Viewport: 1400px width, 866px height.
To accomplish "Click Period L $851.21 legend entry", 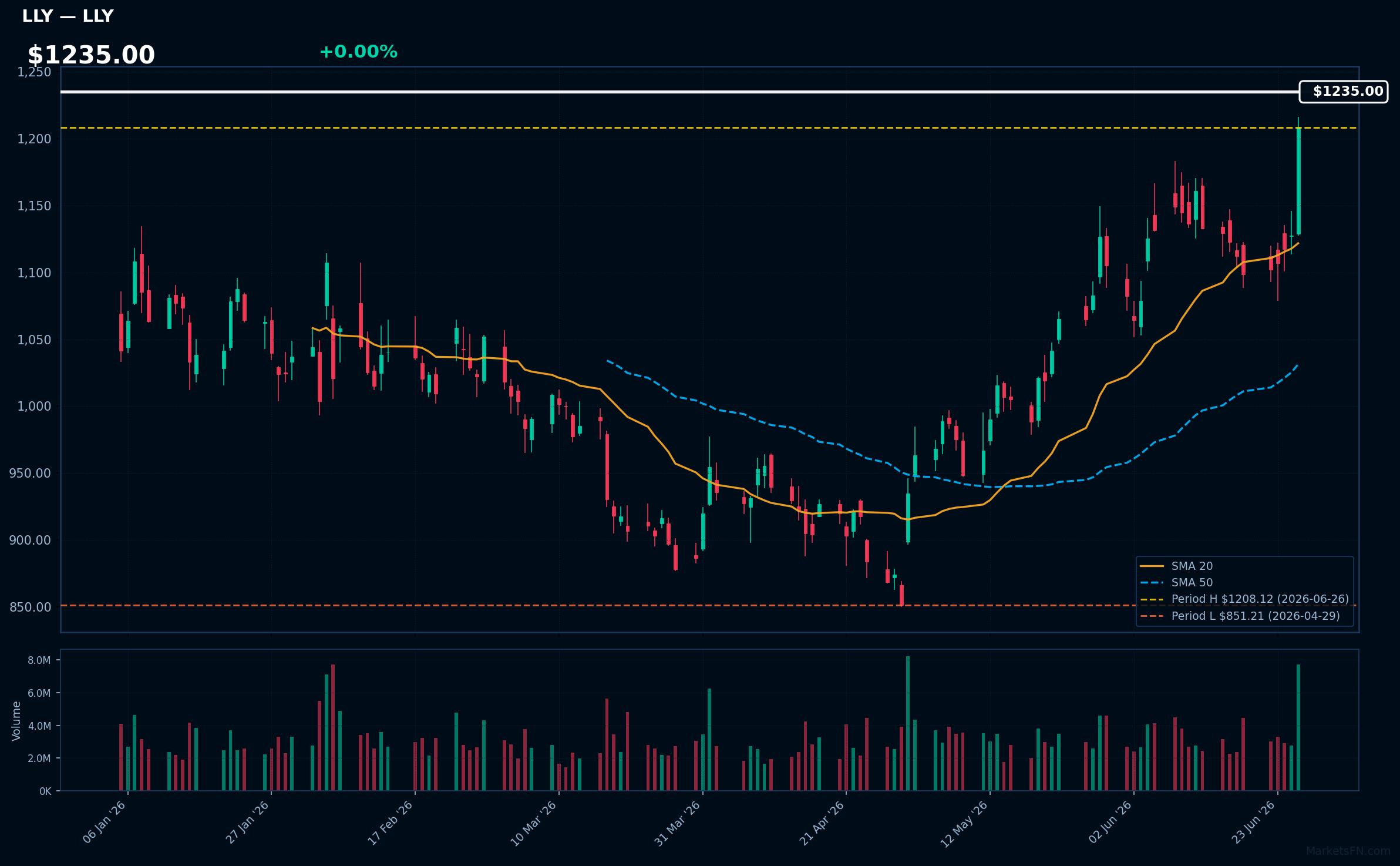I will pos(1240,616).
